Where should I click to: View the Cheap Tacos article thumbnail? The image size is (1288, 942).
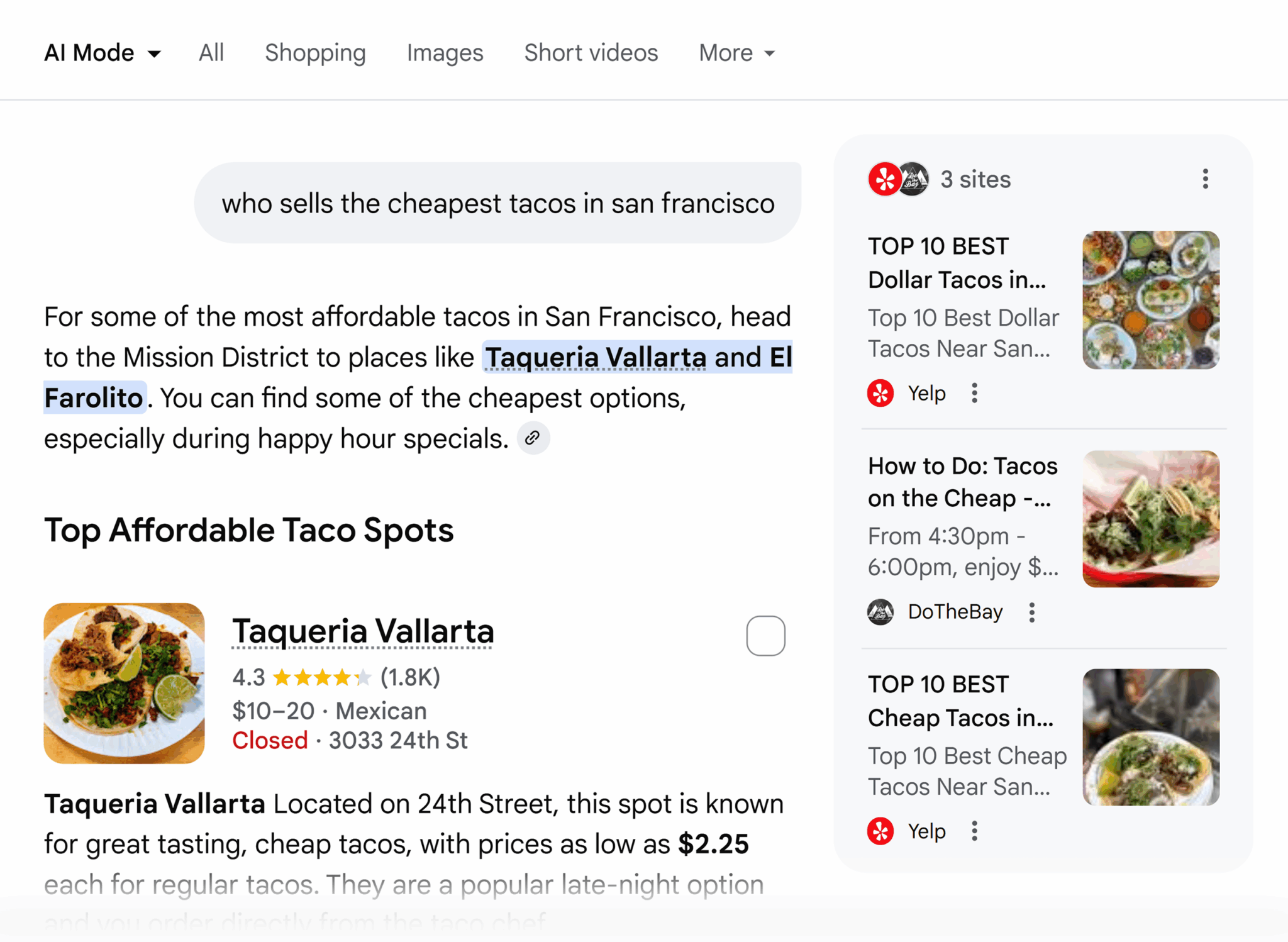coord(1150,737)
